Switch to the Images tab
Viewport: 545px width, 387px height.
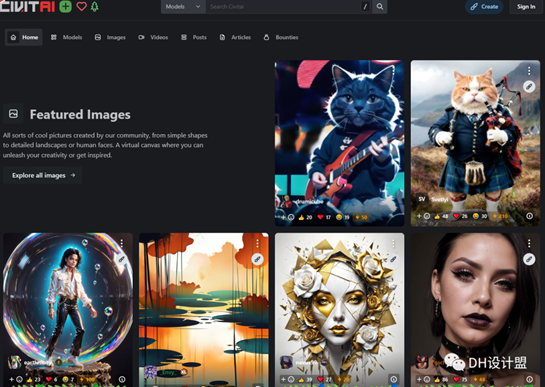pos(110,37)
